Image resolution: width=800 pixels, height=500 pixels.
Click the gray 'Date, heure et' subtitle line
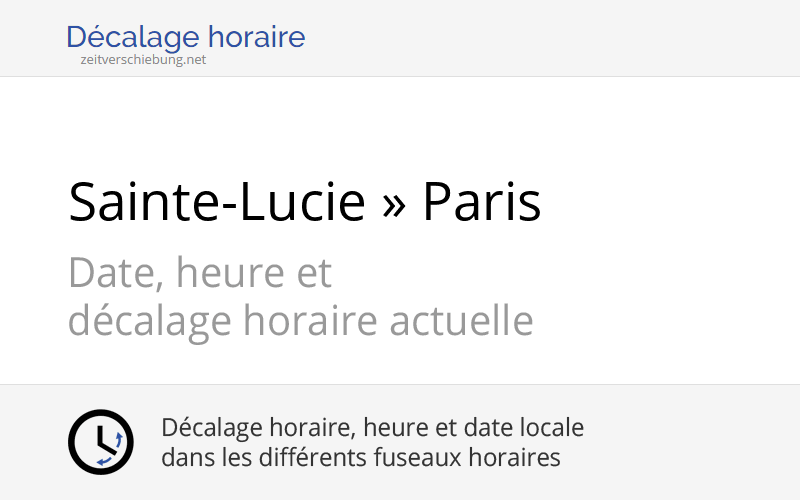[x=200, y=272]
